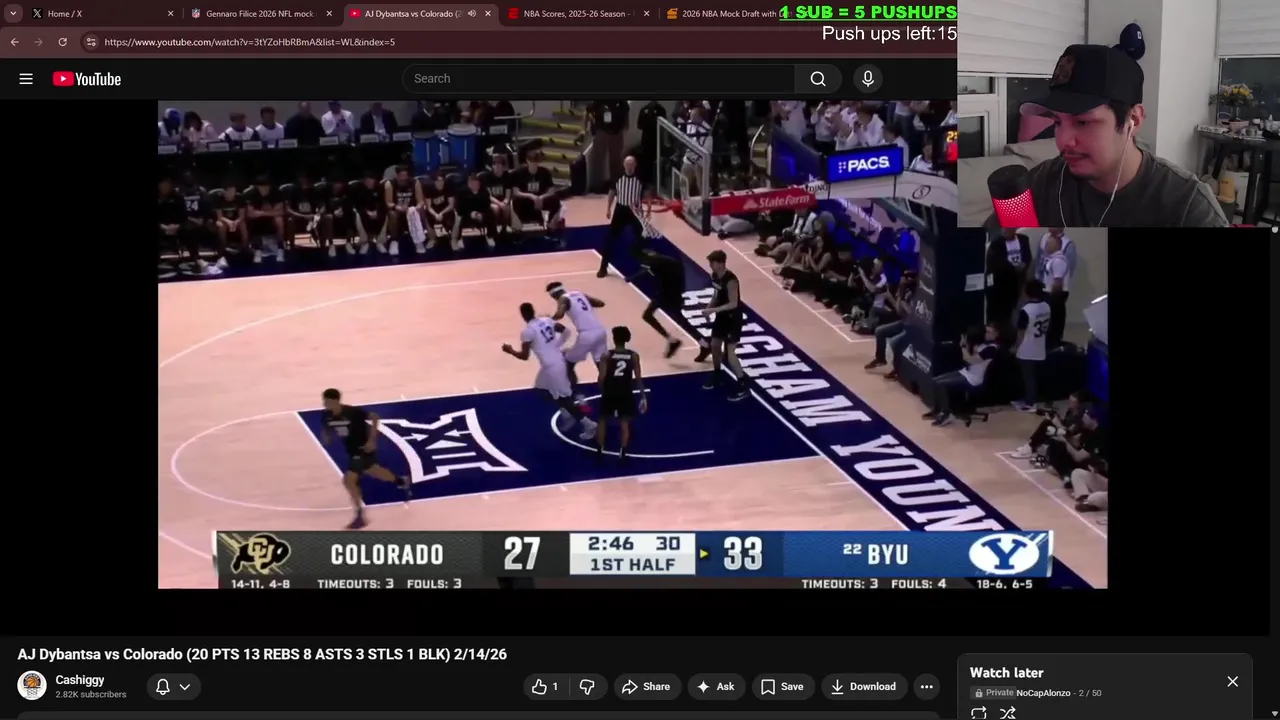Focus the YouTube search input field

(599, 79)
